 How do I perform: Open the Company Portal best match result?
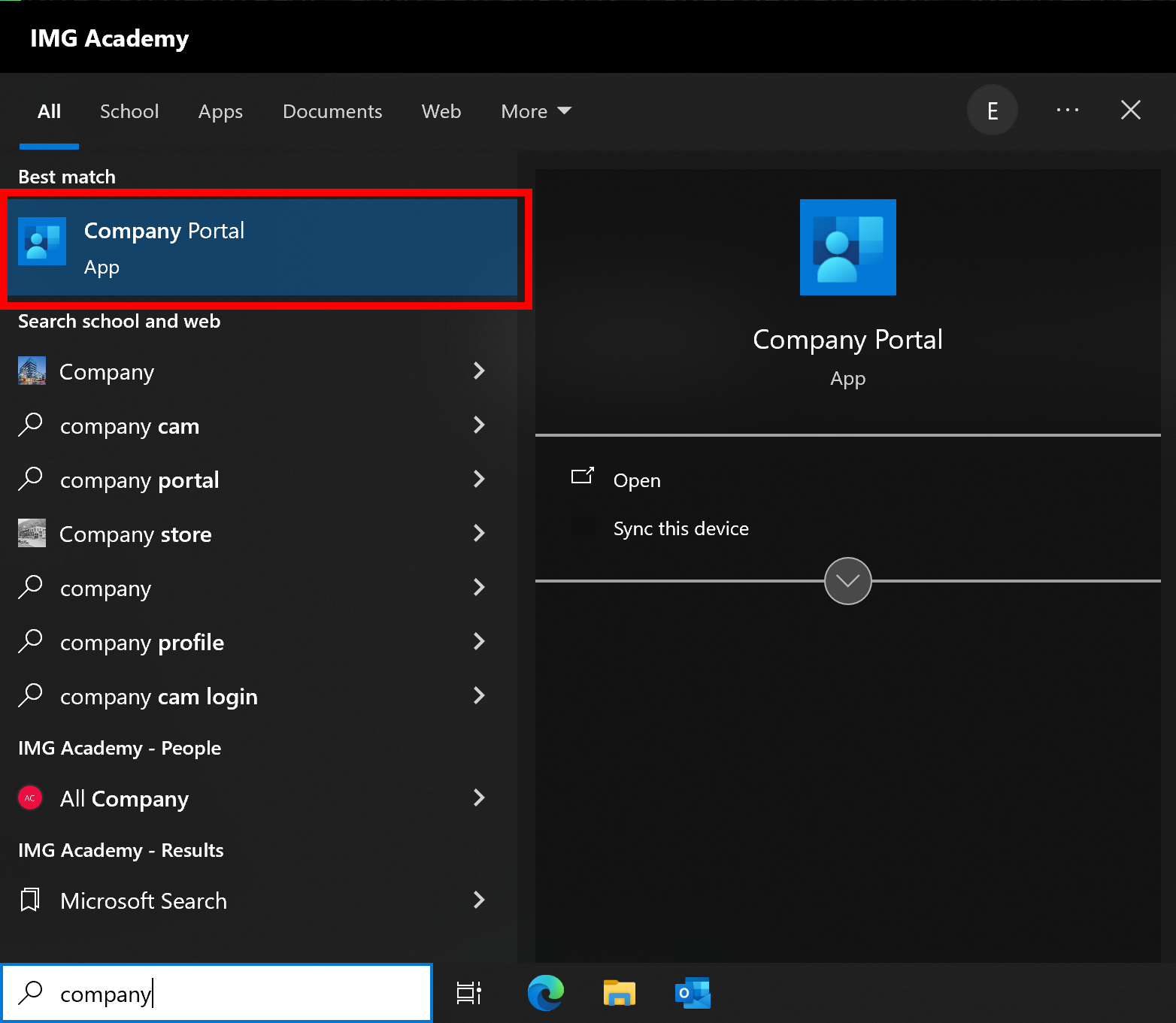point(263,248)
